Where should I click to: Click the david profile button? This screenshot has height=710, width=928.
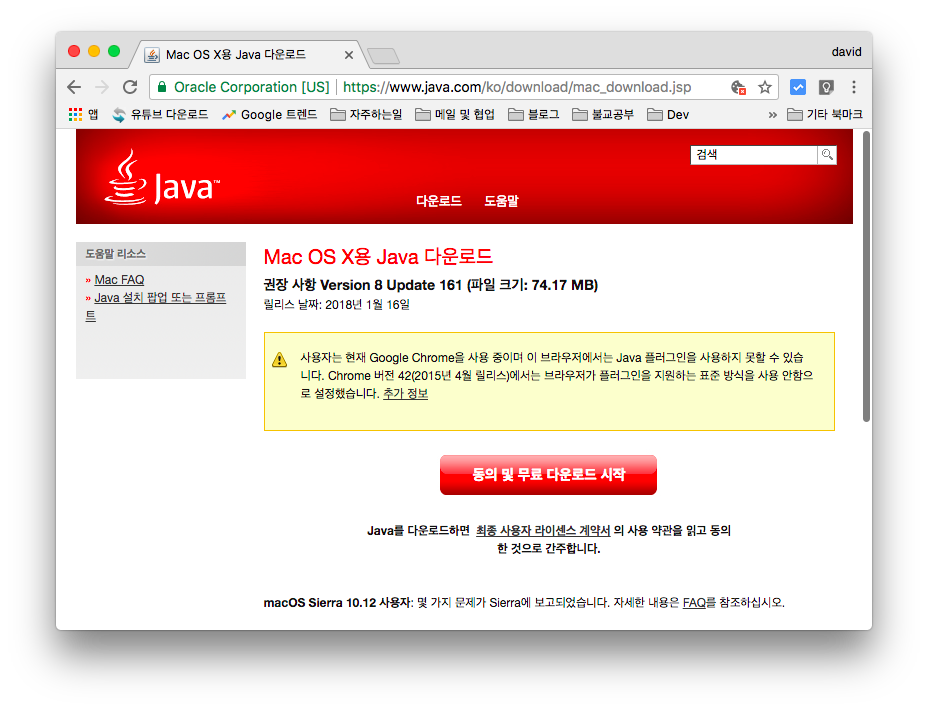pos(846,52)
